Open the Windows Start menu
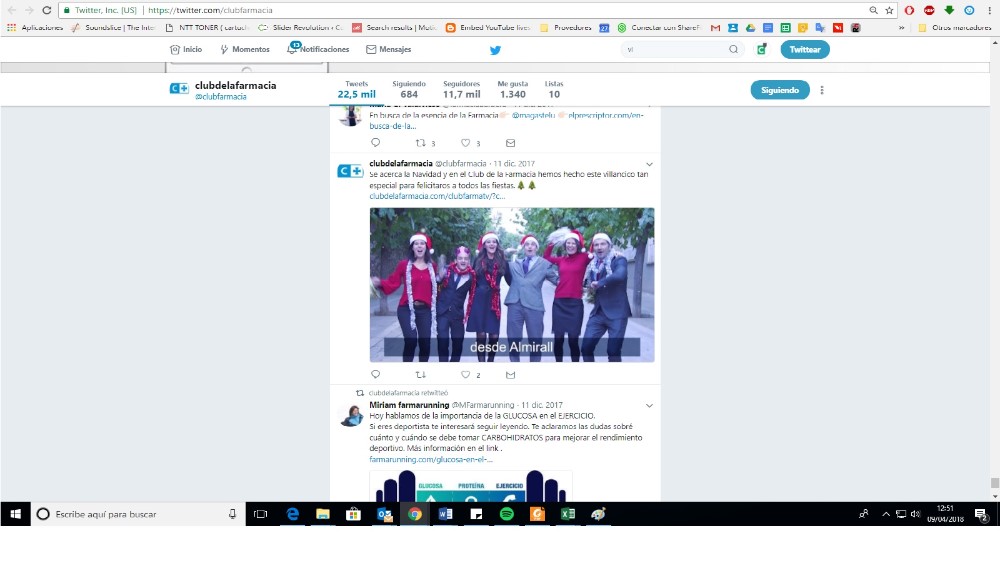 (15, 514)
